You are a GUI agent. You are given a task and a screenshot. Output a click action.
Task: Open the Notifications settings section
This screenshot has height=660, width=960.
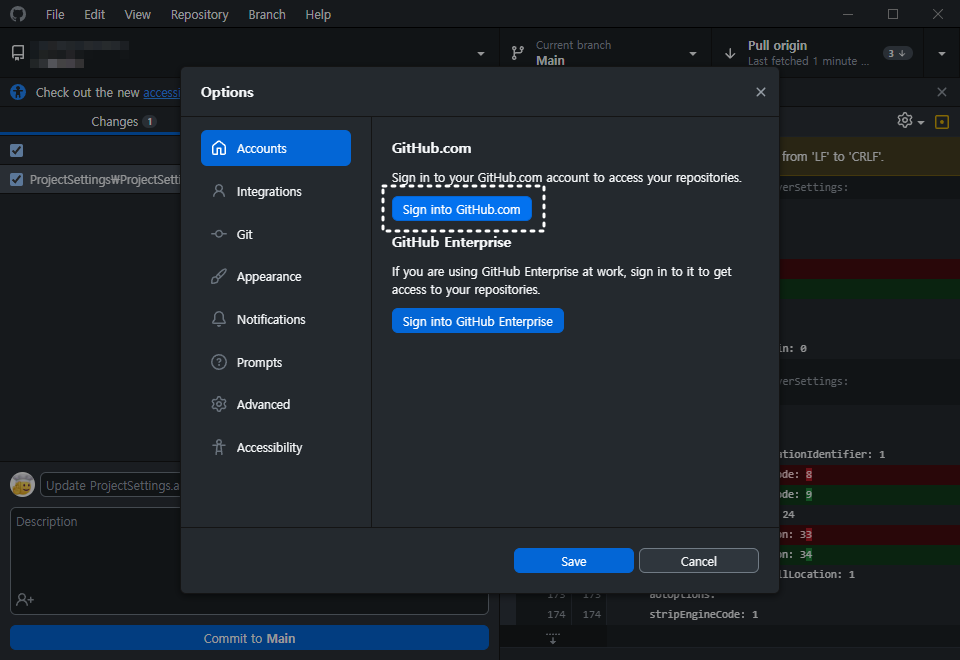(x=276, y=320)
